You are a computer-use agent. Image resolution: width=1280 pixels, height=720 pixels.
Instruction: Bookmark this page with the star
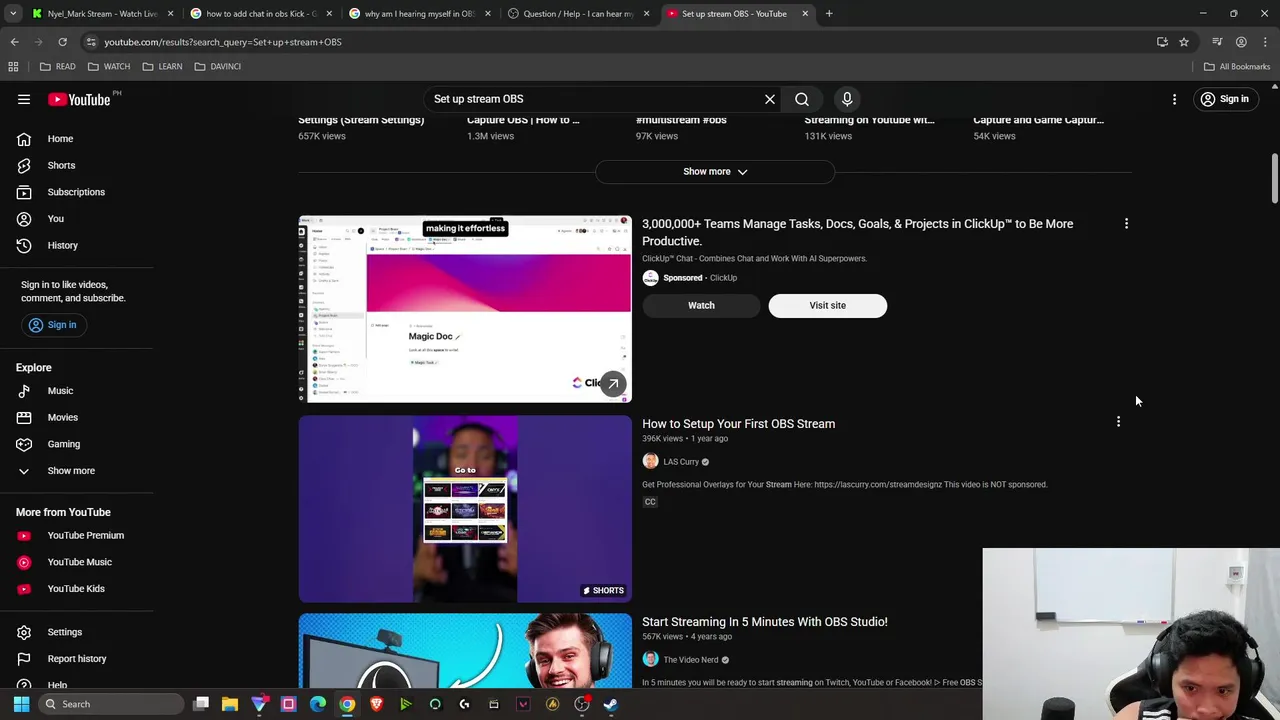pos(1184,42)
